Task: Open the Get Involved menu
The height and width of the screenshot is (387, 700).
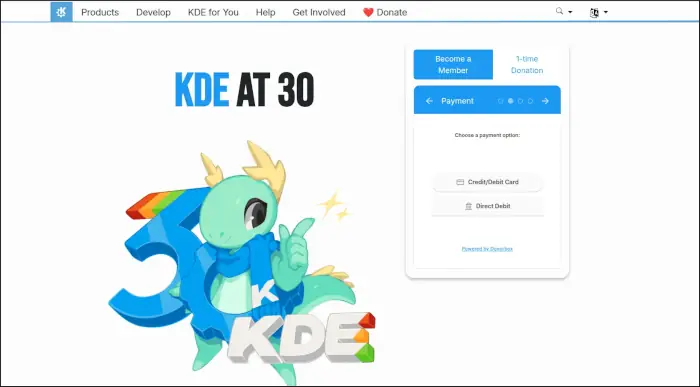Action: tap(319, 12)
